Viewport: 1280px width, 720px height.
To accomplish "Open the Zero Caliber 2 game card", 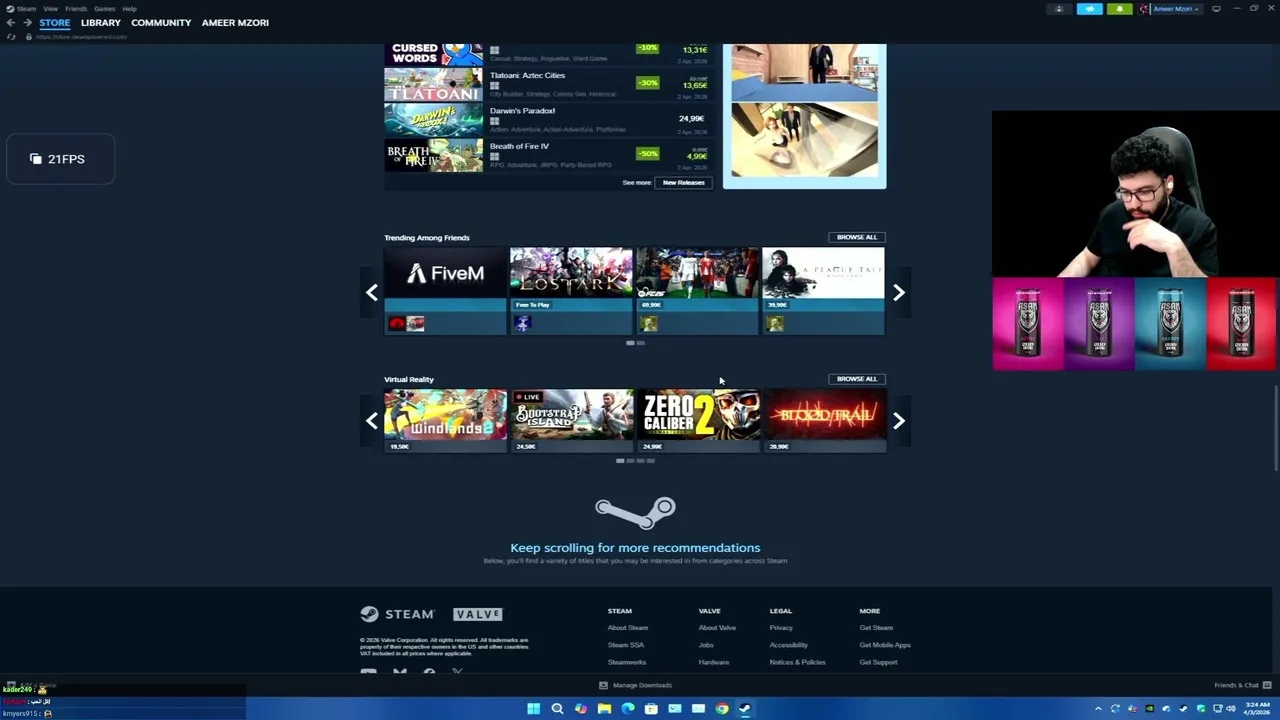I will [697, 421].
